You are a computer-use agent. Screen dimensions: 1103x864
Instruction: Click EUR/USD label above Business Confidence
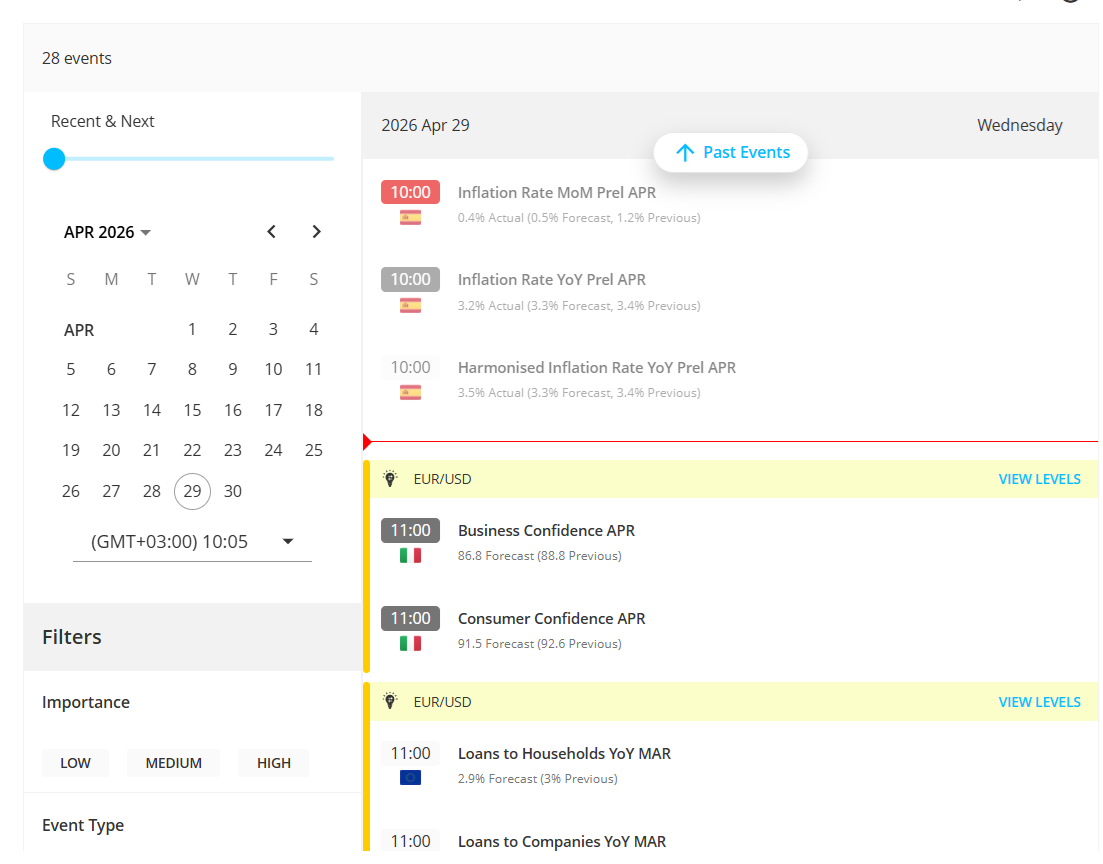click(442, 479)
